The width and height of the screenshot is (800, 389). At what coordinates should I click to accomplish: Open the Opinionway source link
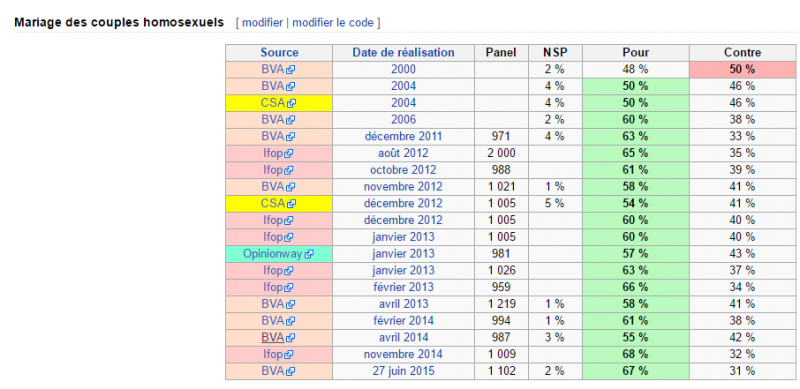(272, 254)
